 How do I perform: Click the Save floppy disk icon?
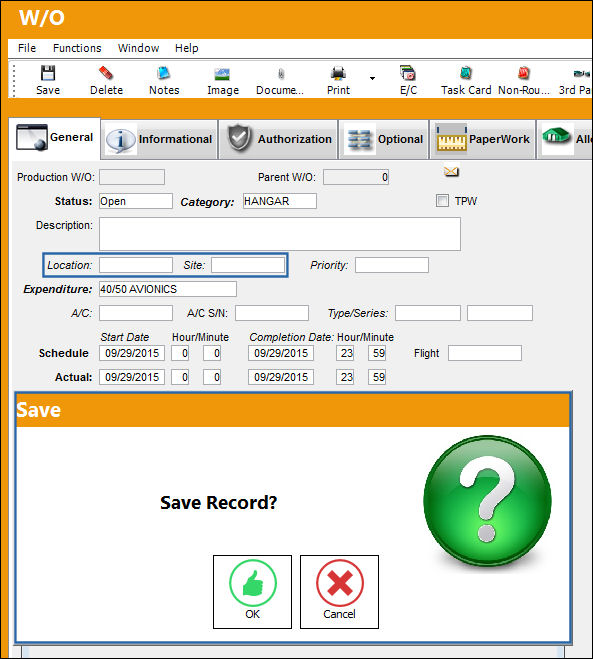[x=48, y=73]
